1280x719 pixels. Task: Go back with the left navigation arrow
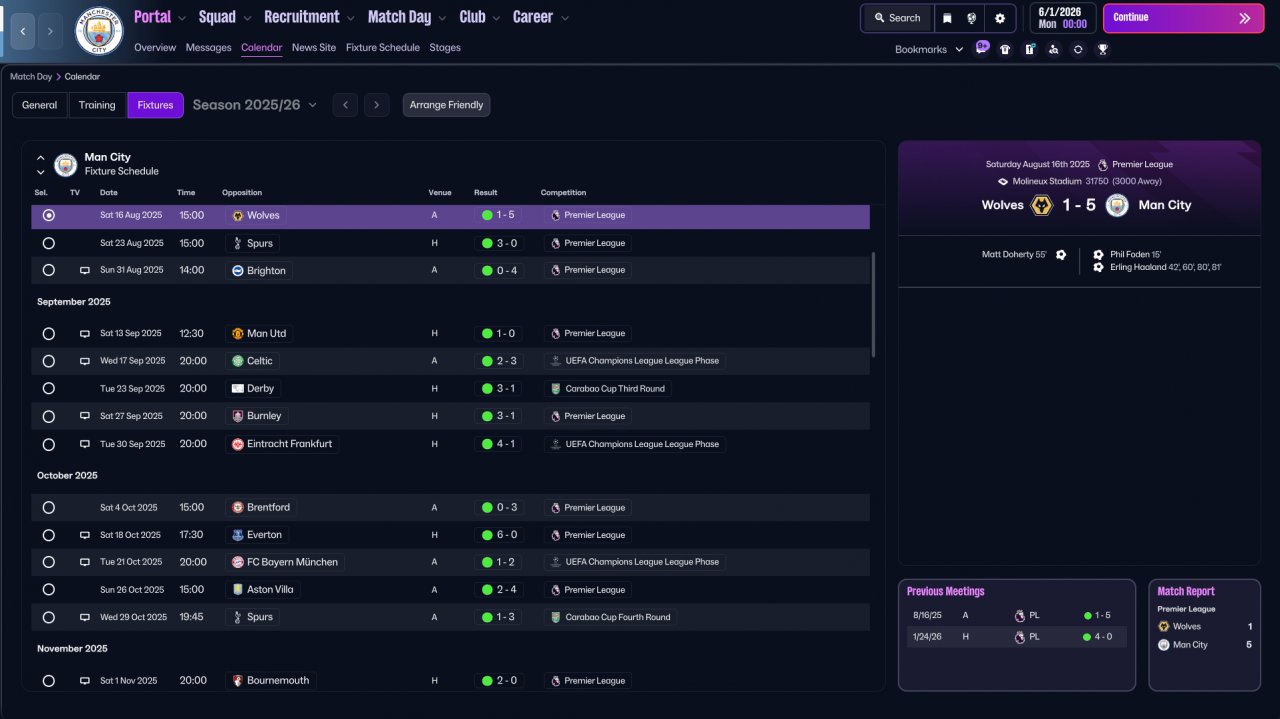(22, 32)
